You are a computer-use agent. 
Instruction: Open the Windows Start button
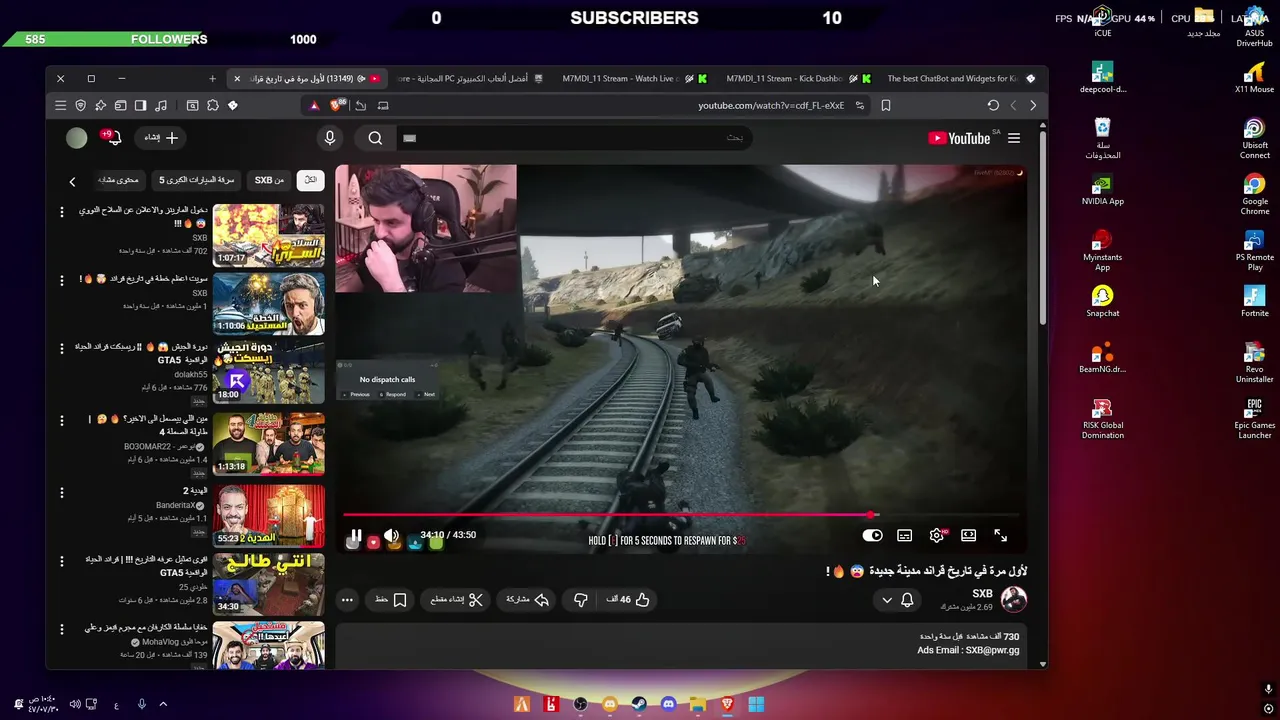click(x=756, y=704)
